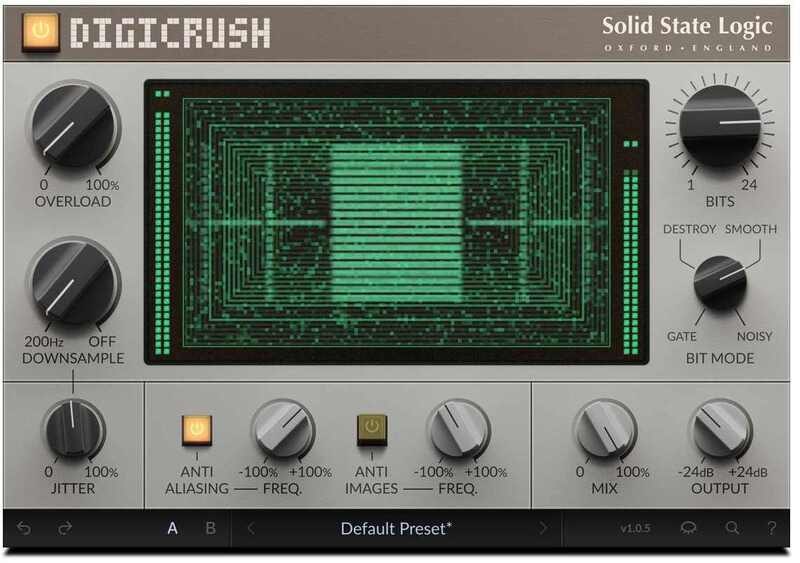
Task: Click the redo arrow icon
Action: point(66,528)
